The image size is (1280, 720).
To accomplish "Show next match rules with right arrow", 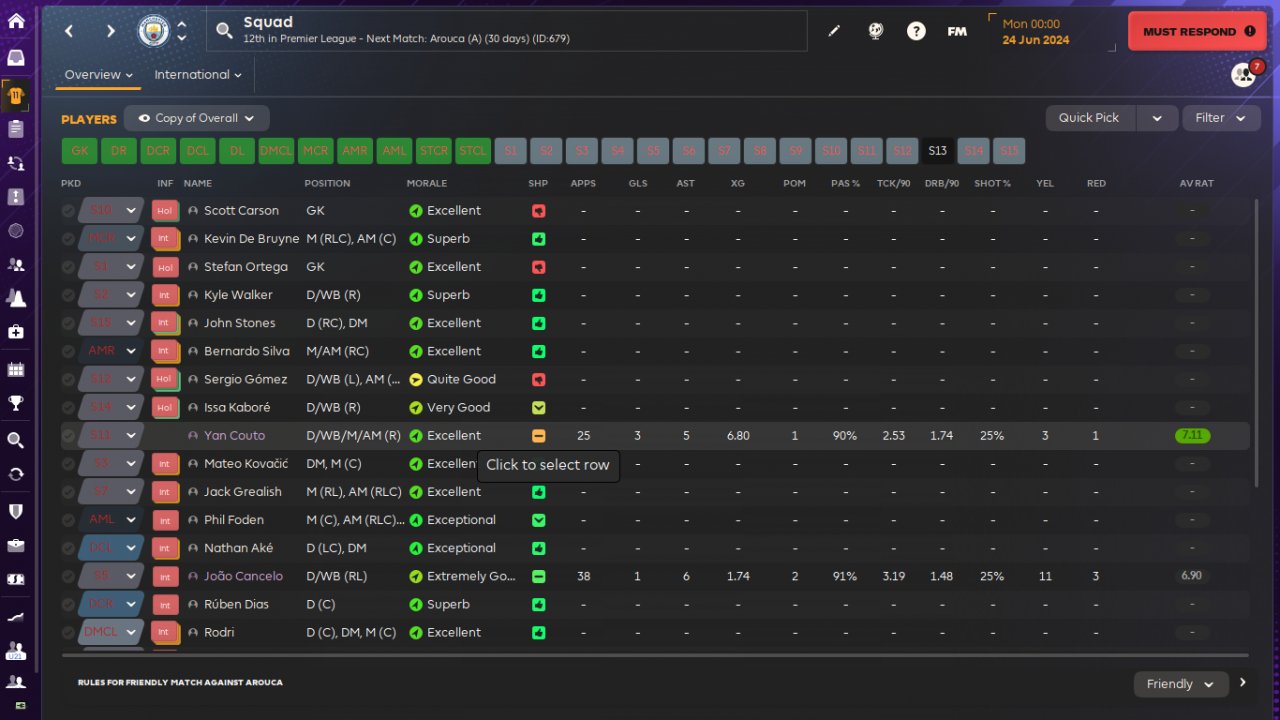I will pyautogui.click(x=1243, y=683).
